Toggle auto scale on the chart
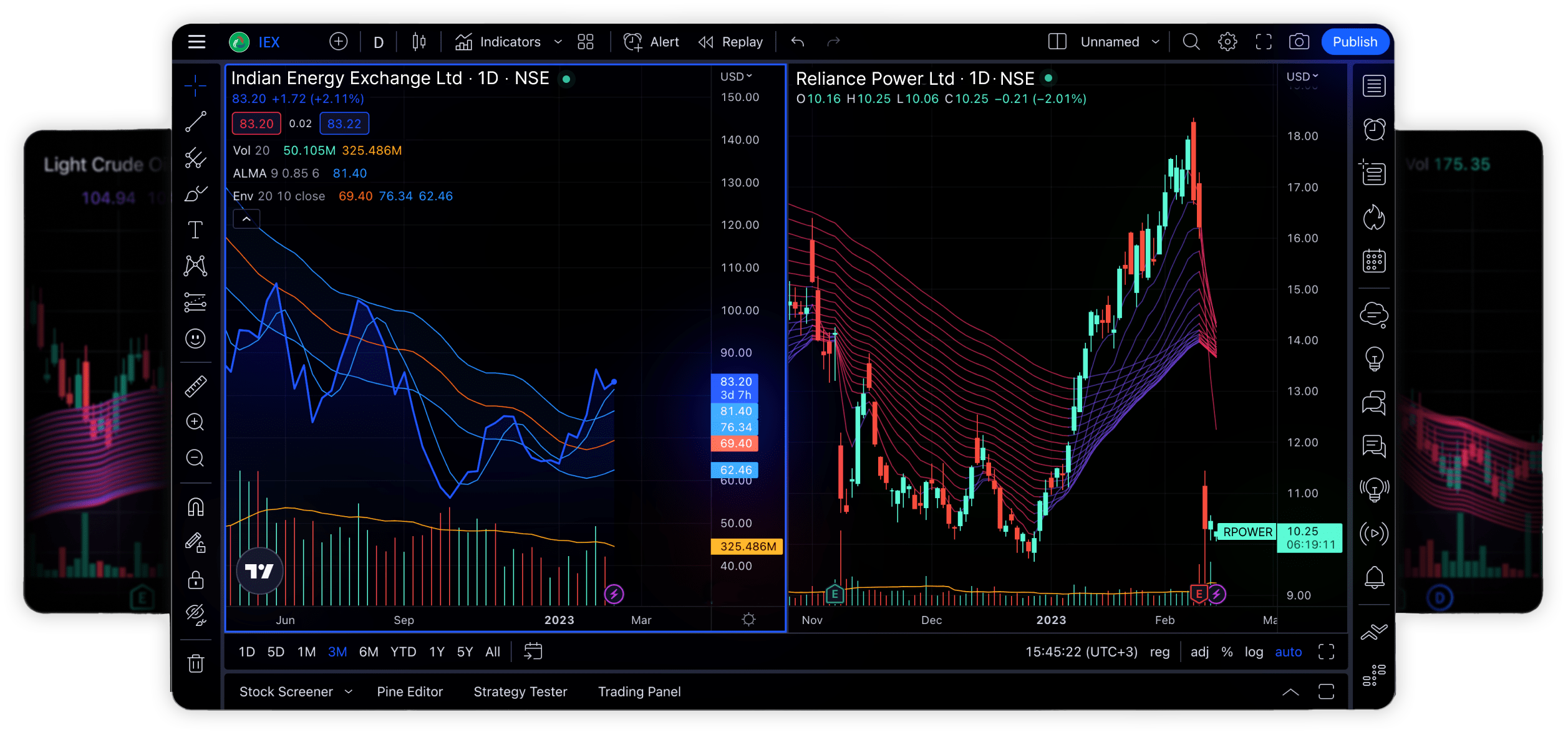 pos(1288,652)
